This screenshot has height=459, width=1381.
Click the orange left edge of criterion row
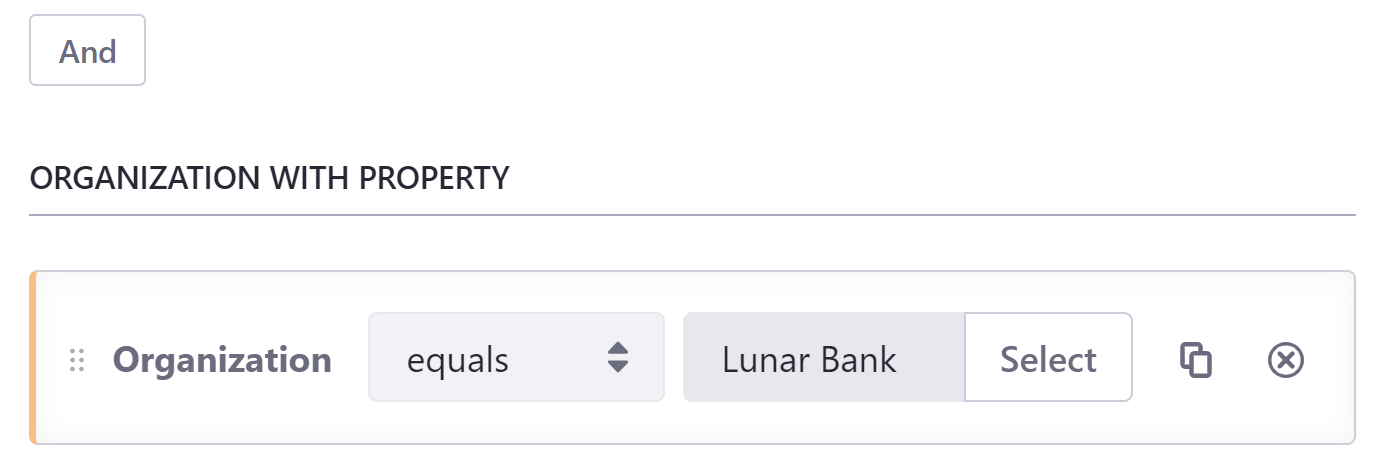click(x=33, y=357)
